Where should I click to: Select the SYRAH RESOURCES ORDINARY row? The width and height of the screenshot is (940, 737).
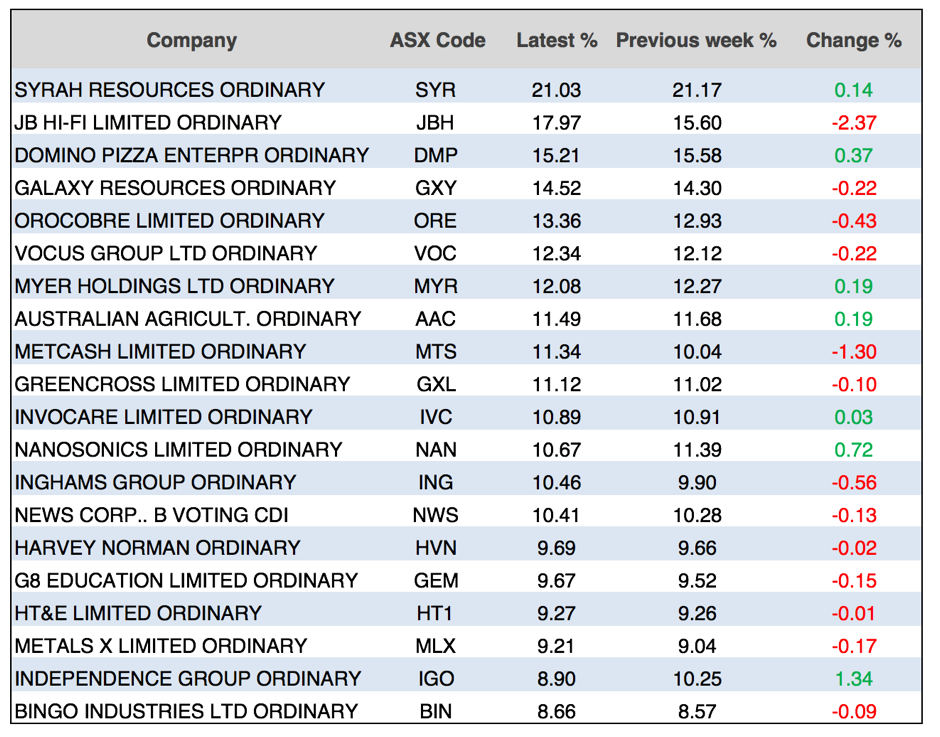(x=170, y=90)
